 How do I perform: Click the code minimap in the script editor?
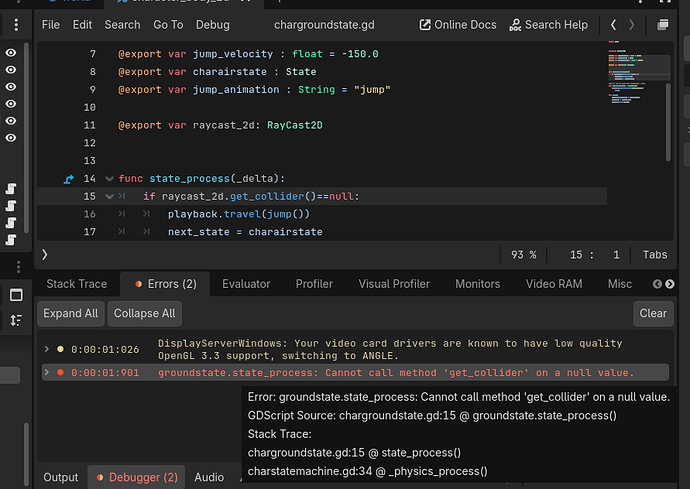[639, 73]
